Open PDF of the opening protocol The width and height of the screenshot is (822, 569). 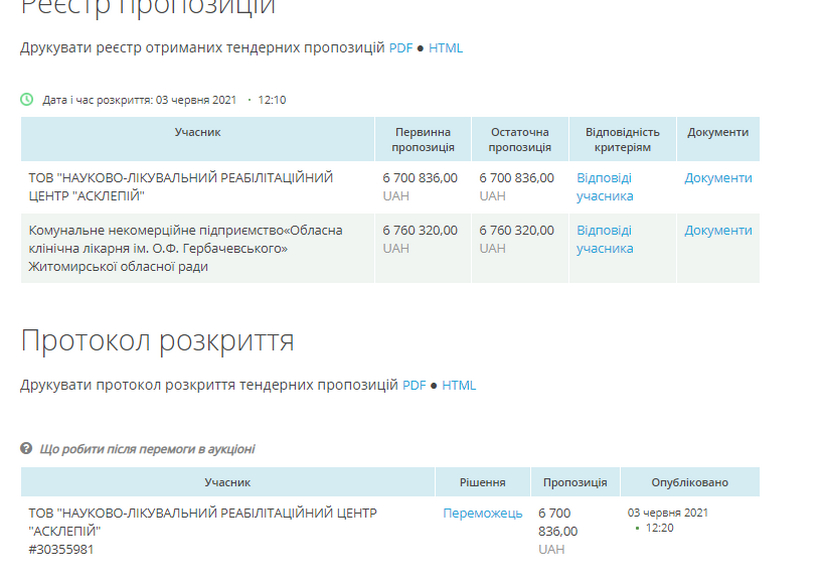[414, 385]
